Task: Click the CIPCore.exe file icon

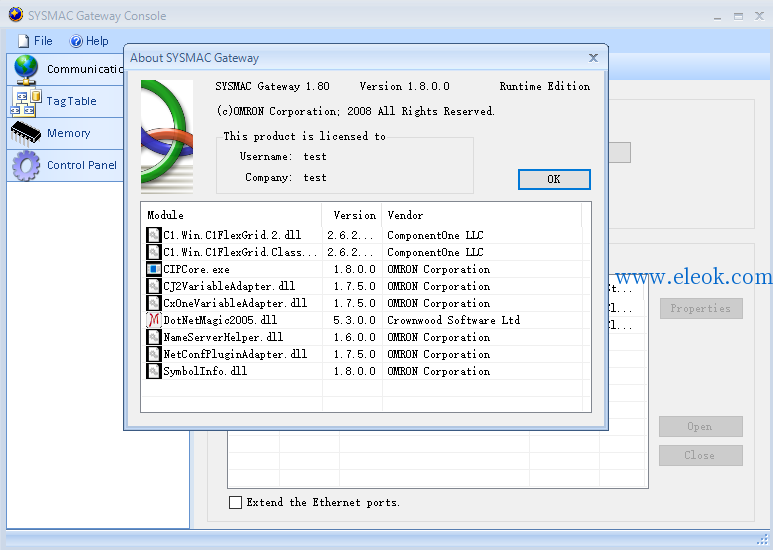Action: [154, 269]
